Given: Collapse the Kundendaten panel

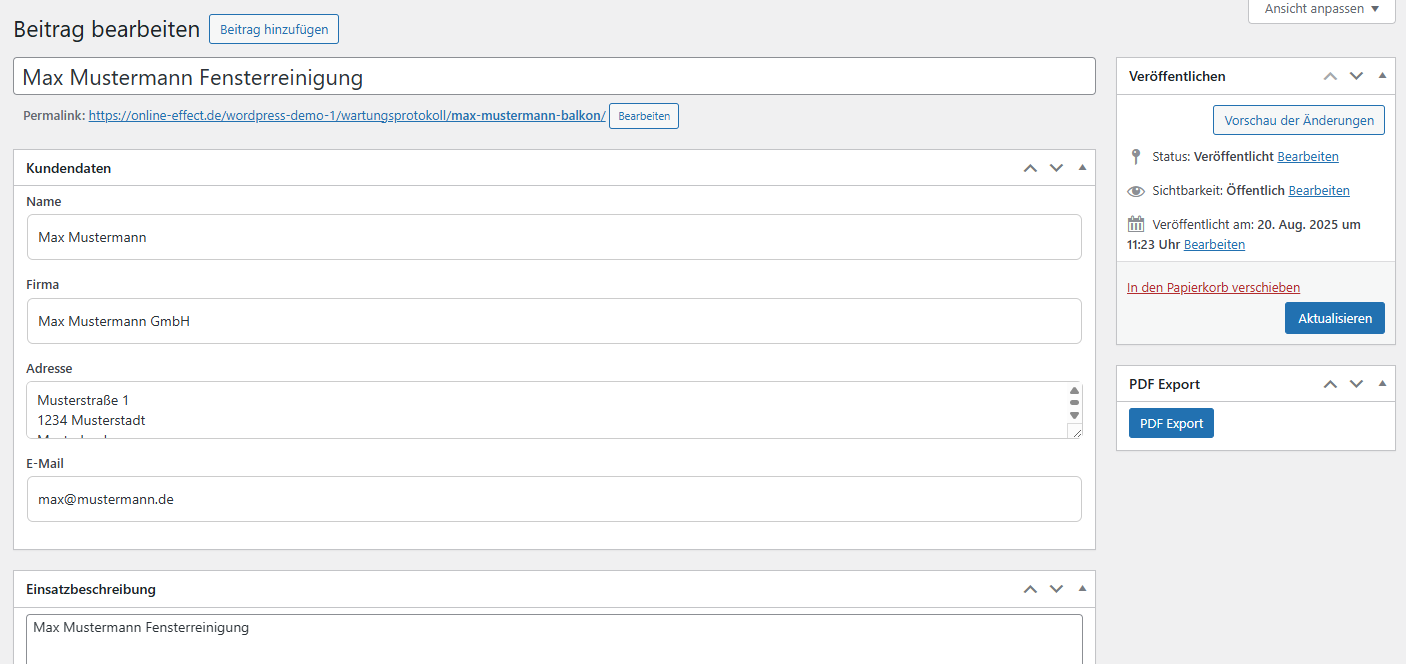Looking at the screenshot, I should coord(1082,168).
